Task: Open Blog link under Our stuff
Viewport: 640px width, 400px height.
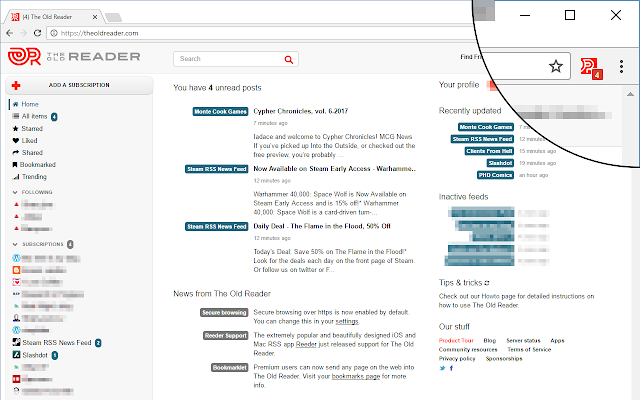Action: [490, 340]
